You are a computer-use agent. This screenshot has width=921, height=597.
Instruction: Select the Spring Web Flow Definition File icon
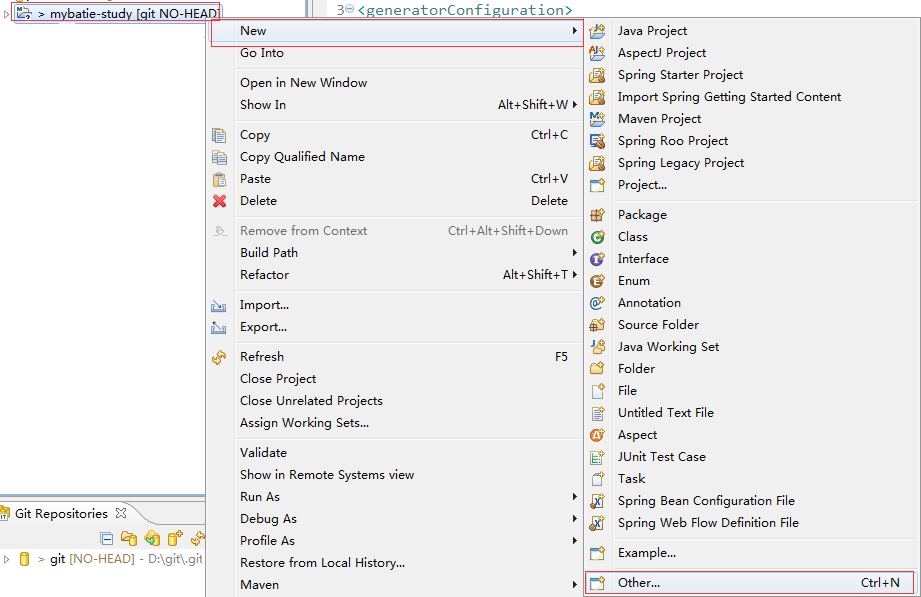597,523
